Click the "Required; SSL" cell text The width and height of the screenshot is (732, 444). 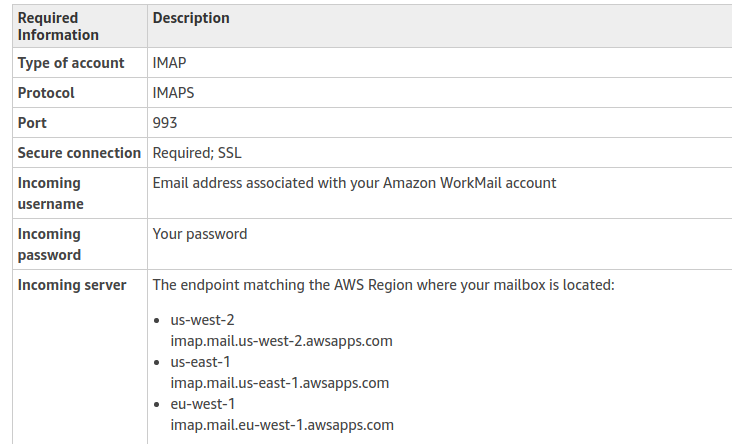[x=197, y=153]
